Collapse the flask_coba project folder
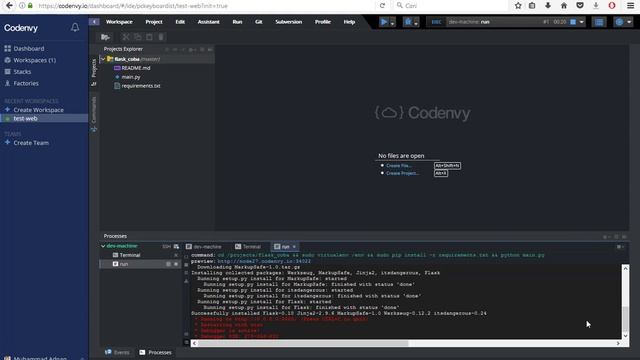The width and height of the screenshot is (640, 360). tap(103, 59)
